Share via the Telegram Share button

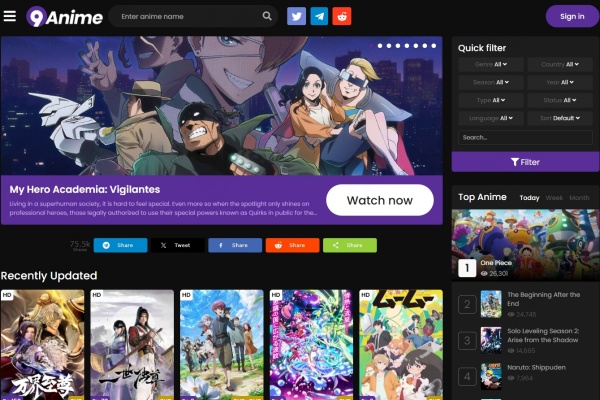click(x=120, y=245)
